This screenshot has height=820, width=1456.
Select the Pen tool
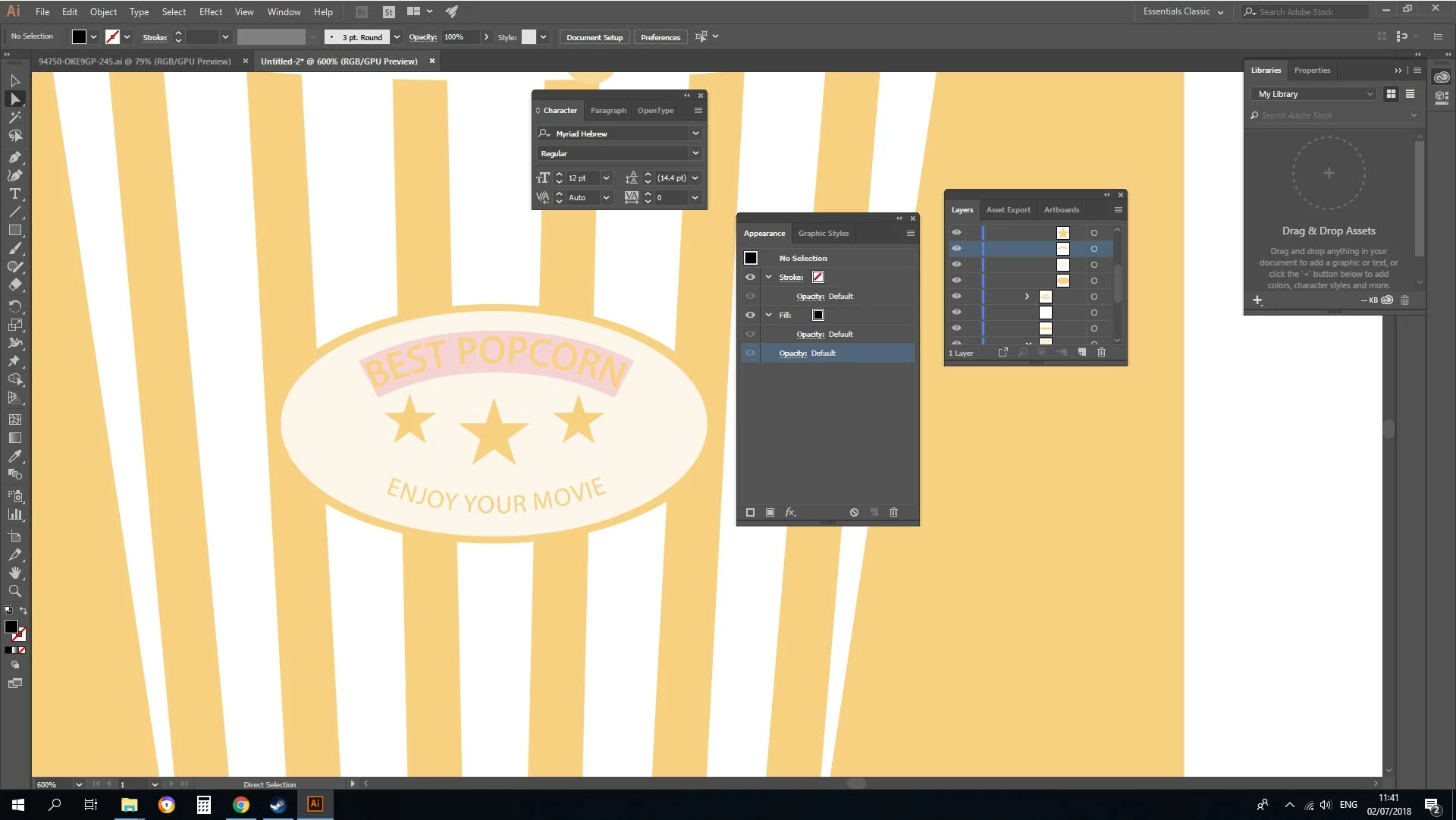[x=14, y=157]
